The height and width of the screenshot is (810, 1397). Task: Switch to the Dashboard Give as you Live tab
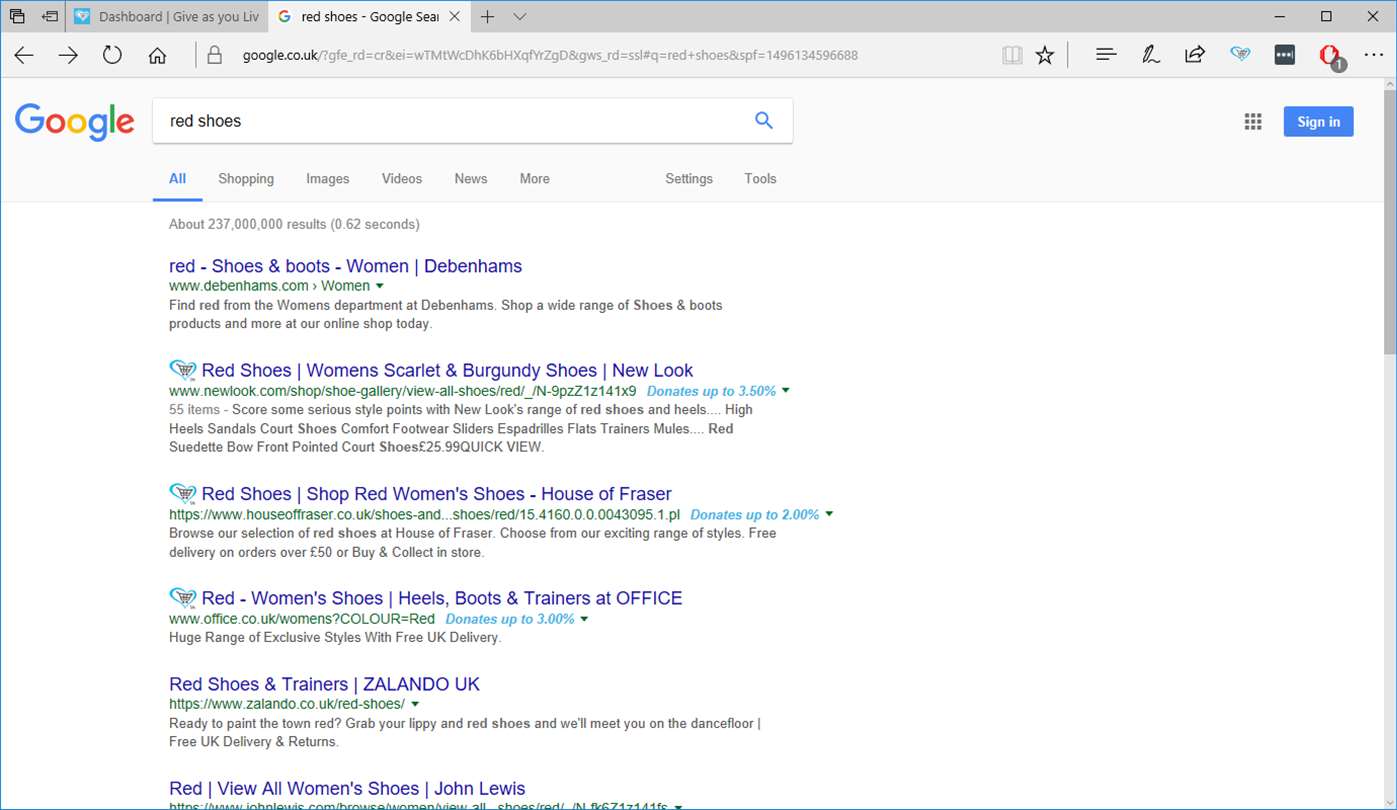166,17
